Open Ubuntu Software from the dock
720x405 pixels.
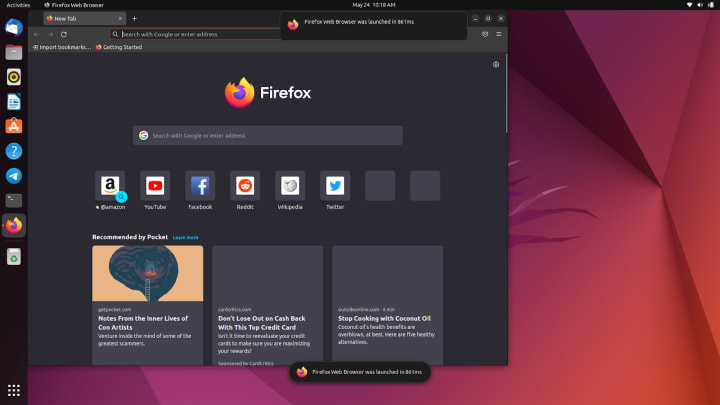(x=14, y=126)
